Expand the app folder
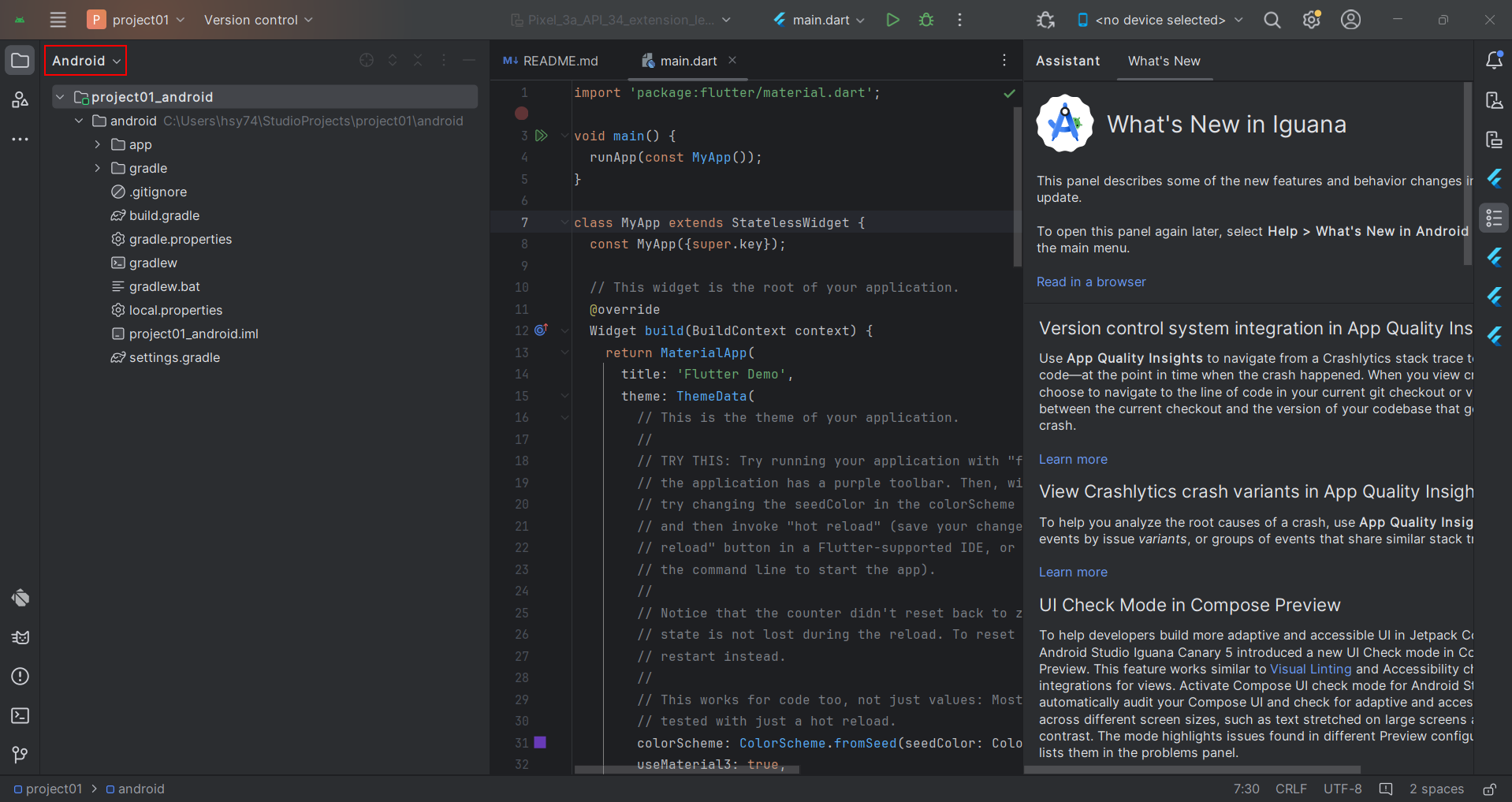This screenshot has width=1512, height=802. (97, 144)
